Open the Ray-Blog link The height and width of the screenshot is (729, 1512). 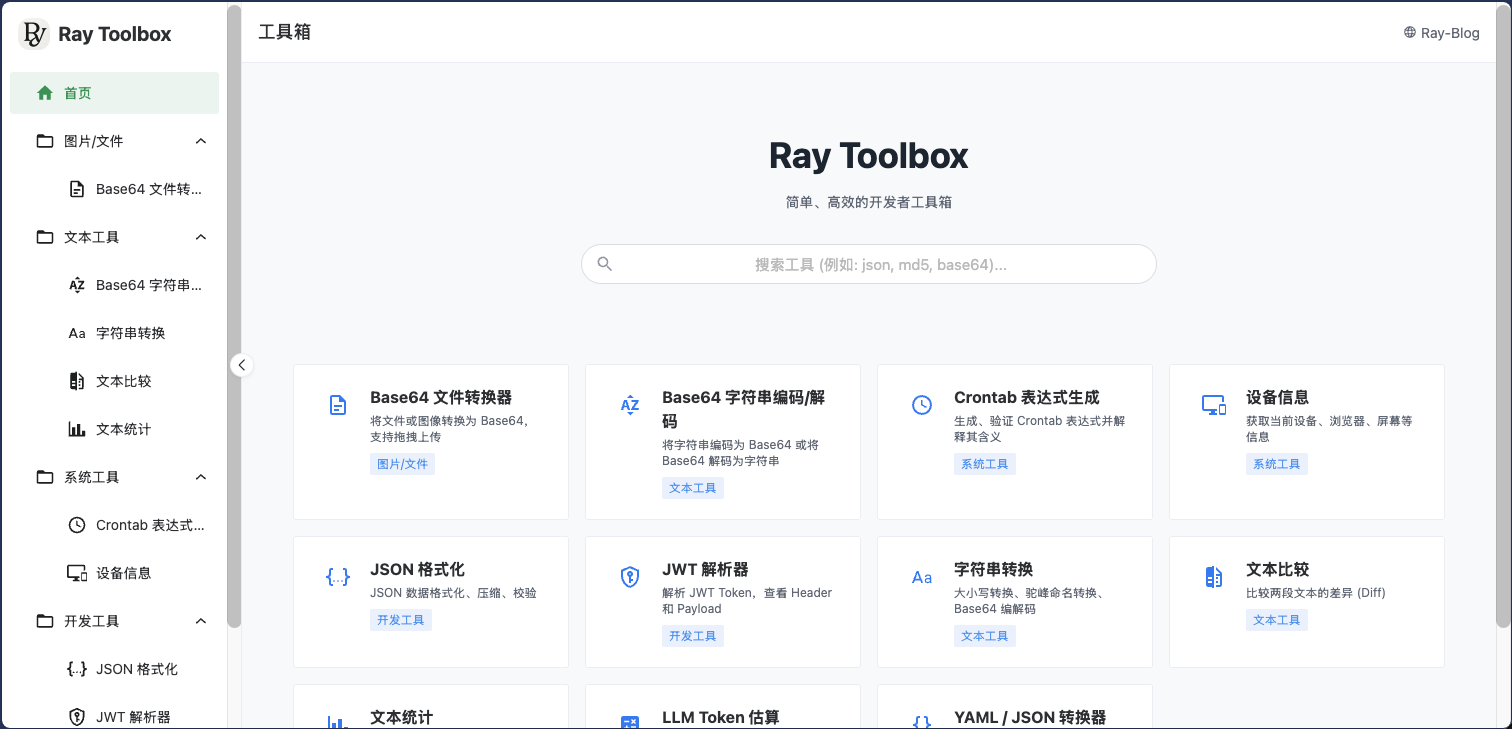1441,33
